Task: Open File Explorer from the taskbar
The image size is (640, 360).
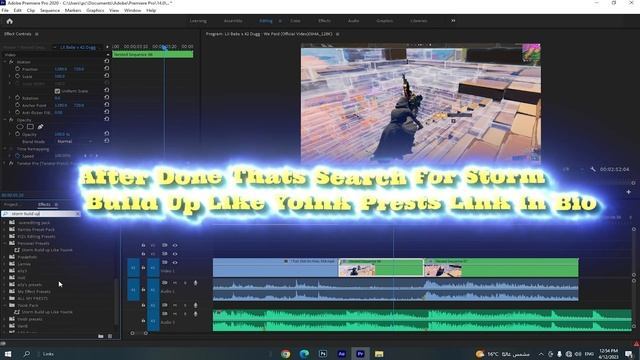Action: pos(379,353)
